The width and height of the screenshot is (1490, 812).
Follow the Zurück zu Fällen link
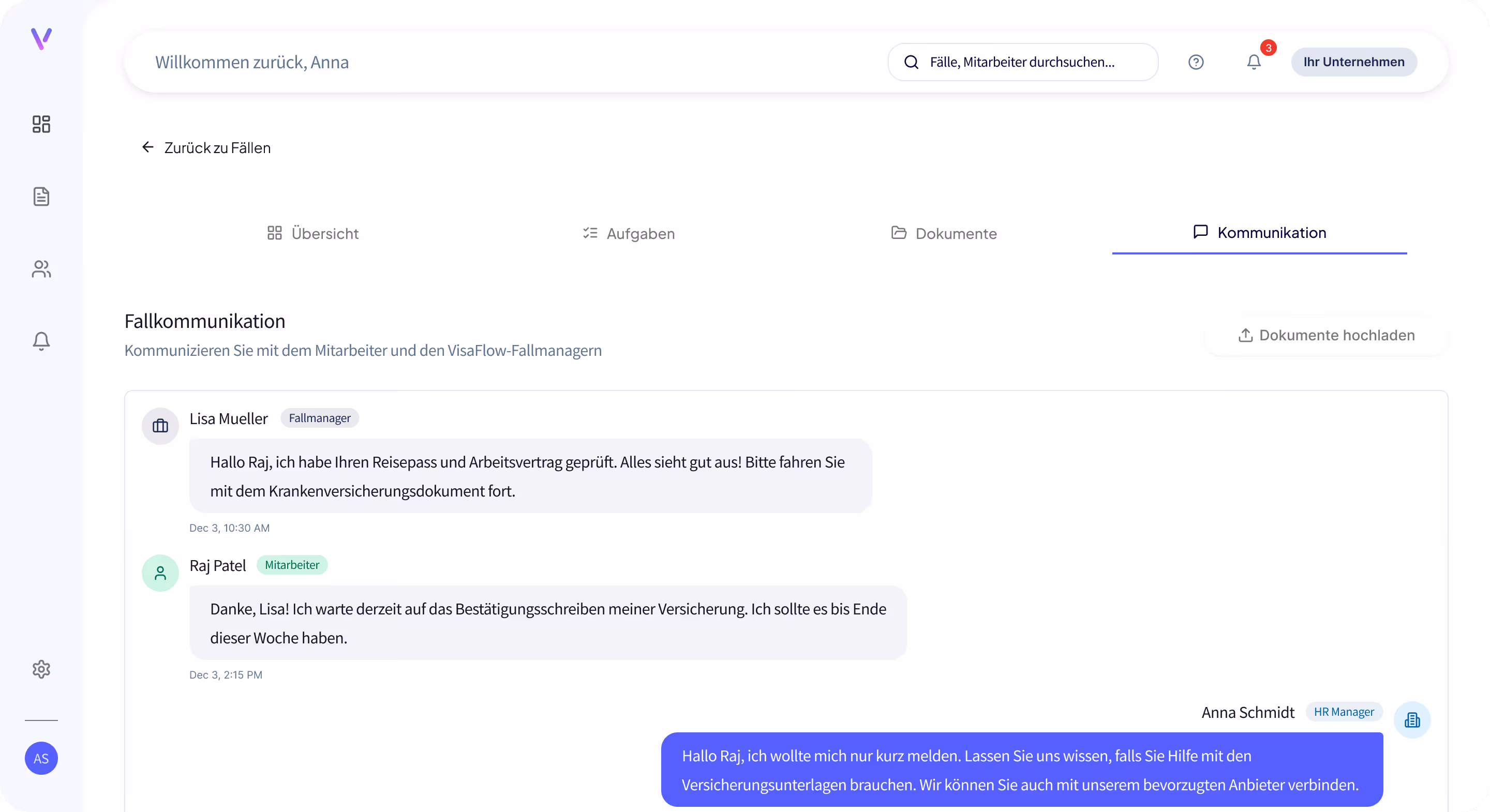pos(206,147)
